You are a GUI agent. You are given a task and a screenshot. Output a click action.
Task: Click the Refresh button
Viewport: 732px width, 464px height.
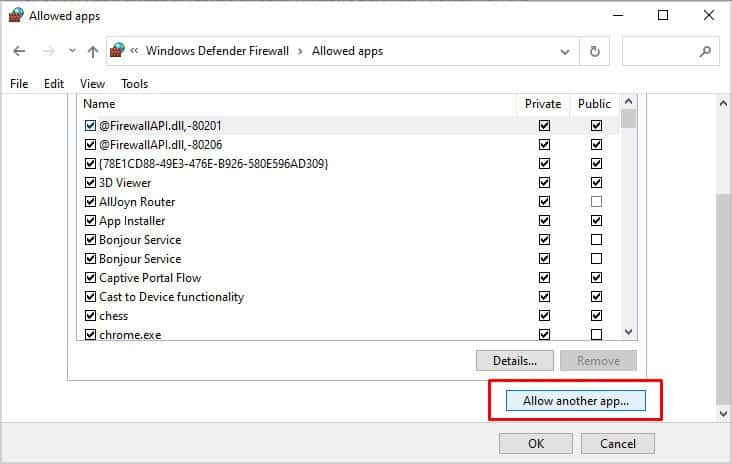pyautogui.click(x=594, y=51)
